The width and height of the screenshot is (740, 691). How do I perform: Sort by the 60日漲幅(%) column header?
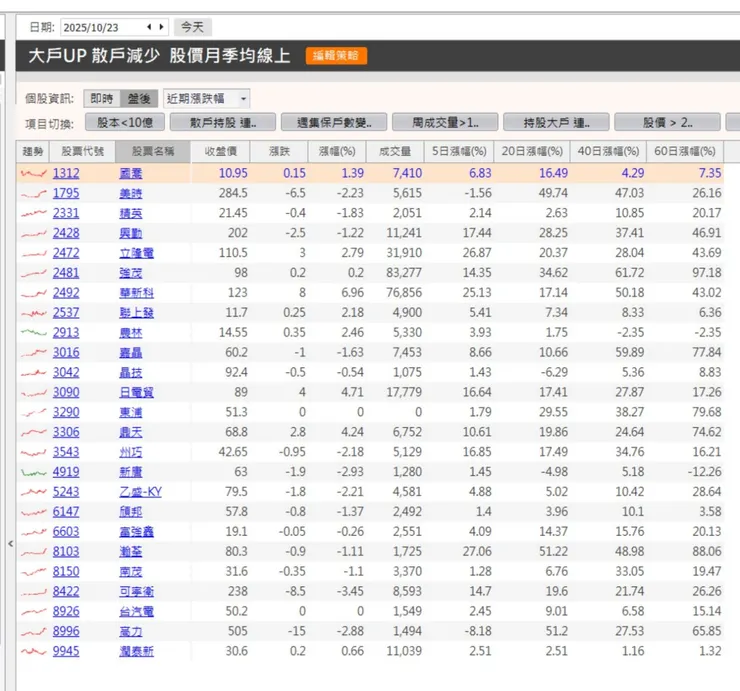point(685,152)
